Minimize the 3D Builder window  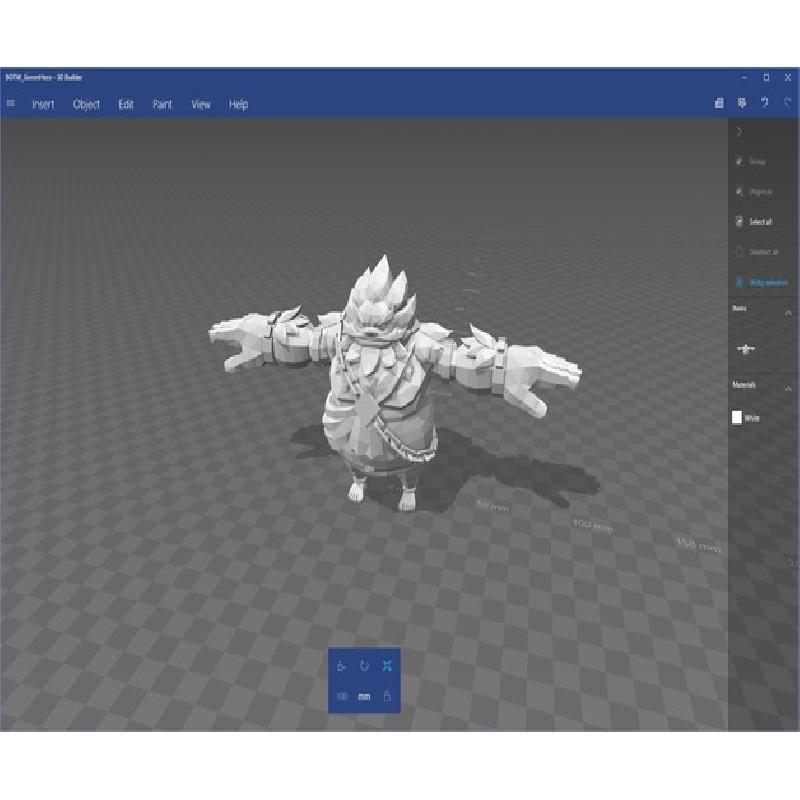coord(744,77)
